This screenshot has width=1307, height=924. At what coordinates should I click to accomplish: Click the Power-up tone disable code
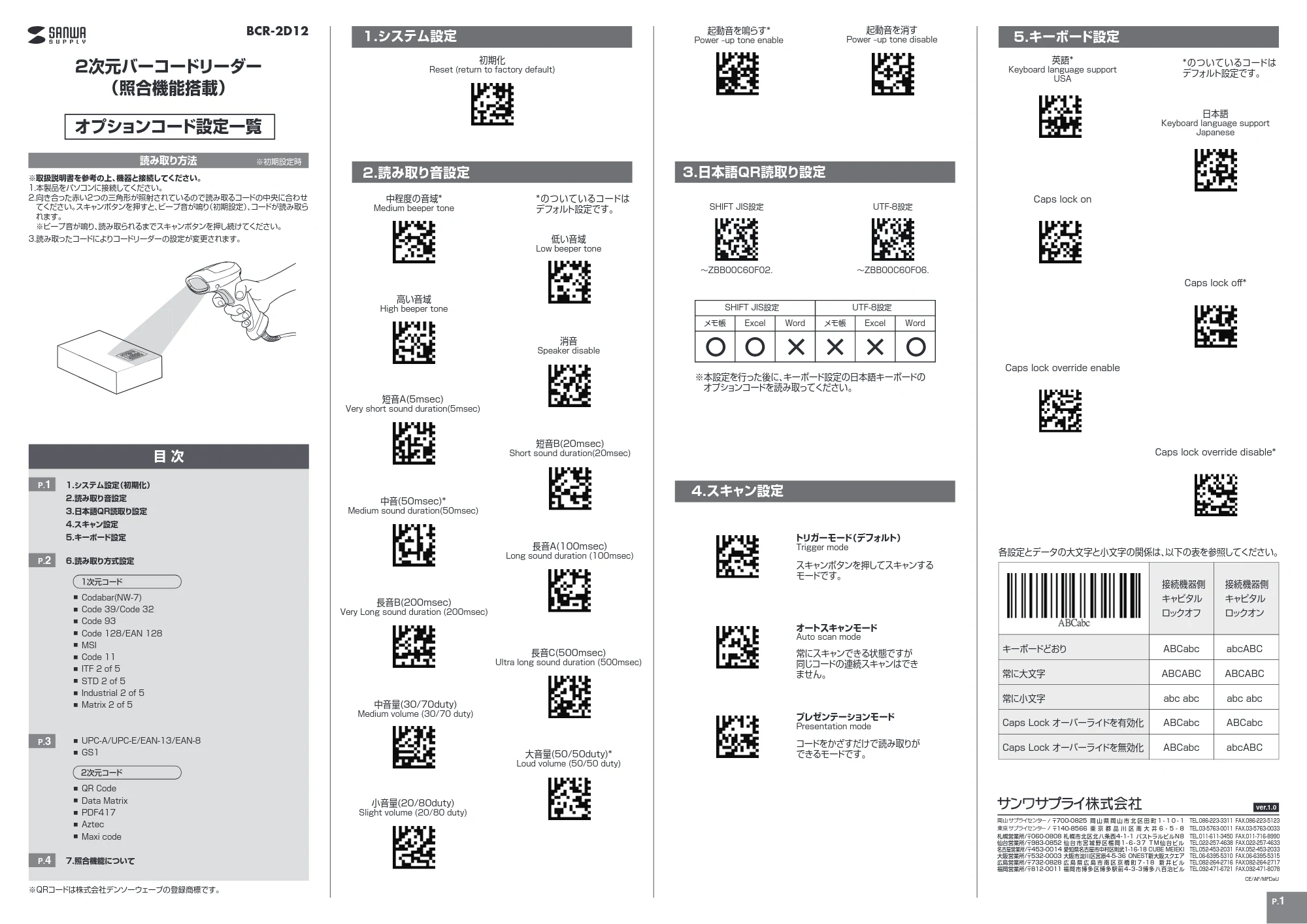coord(893,73)
